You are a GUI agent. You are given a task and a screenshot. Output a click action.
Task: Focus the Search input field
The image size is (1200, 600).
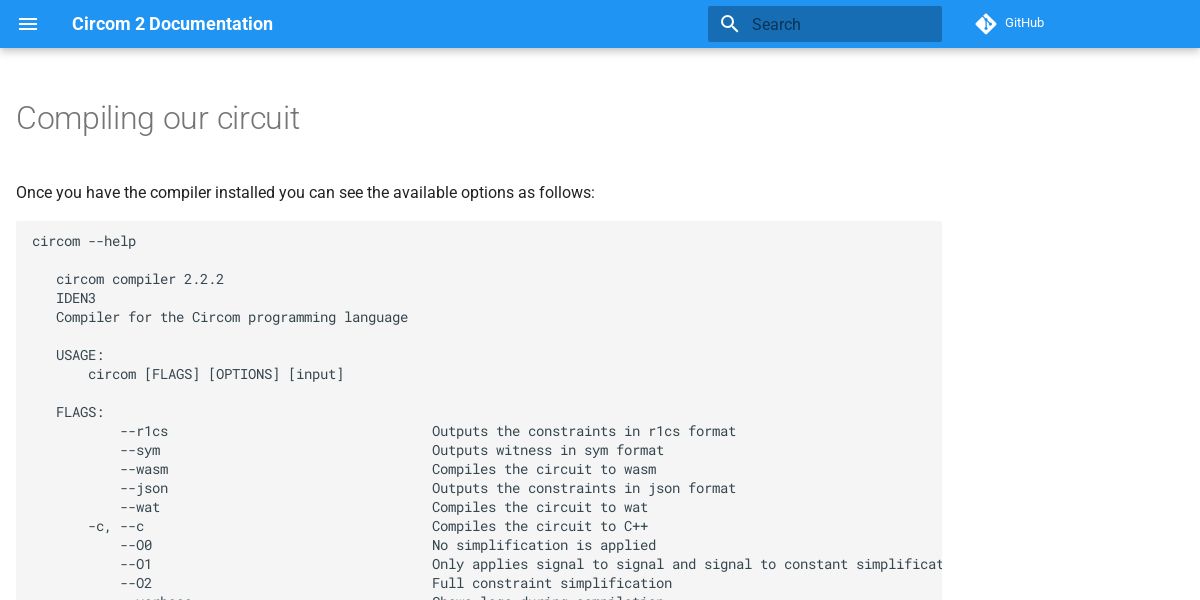coord(825,24)
